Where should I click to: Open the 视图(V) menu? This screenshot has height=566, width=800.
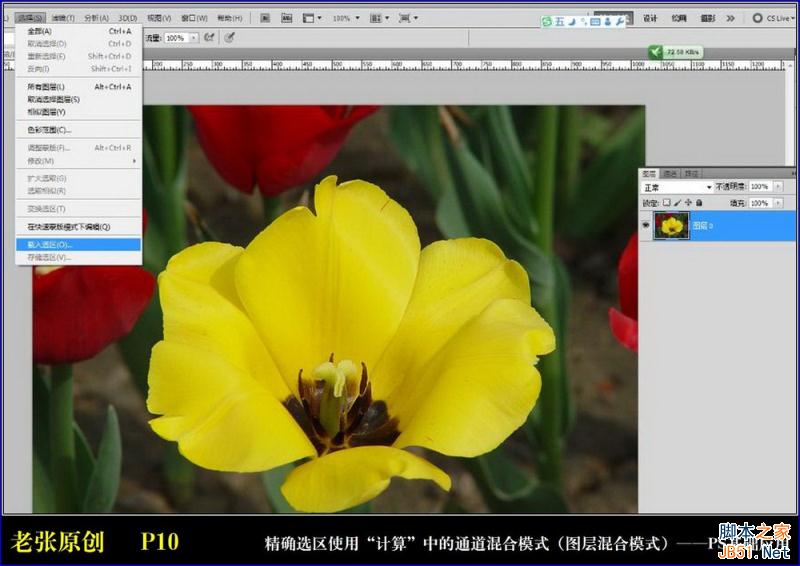tap(159, 18)
